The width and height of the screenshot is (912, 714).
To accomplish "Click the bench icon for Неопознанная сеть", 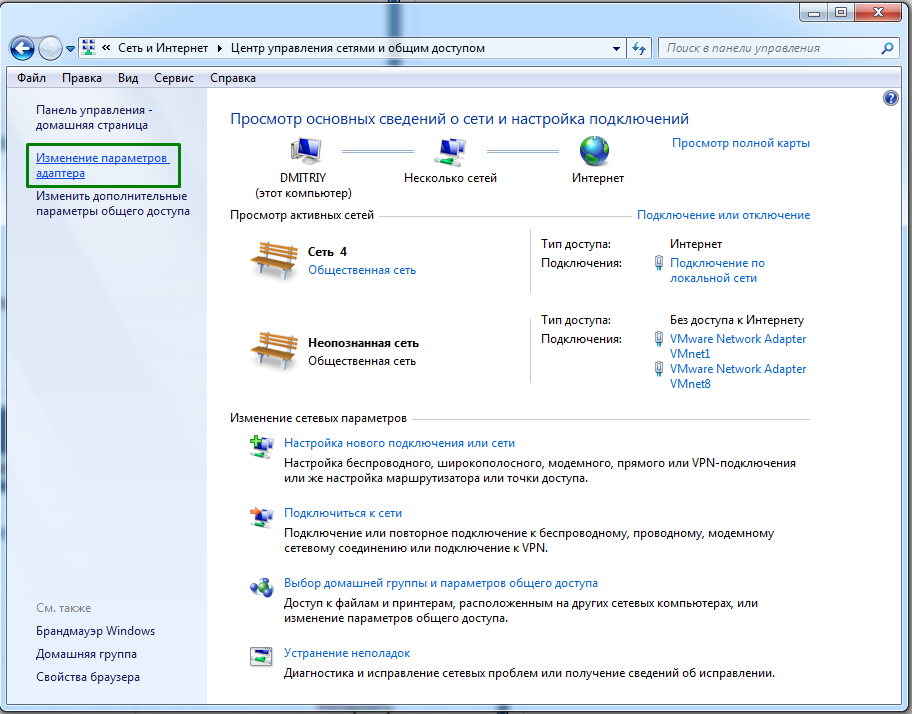I will point(273,350).
